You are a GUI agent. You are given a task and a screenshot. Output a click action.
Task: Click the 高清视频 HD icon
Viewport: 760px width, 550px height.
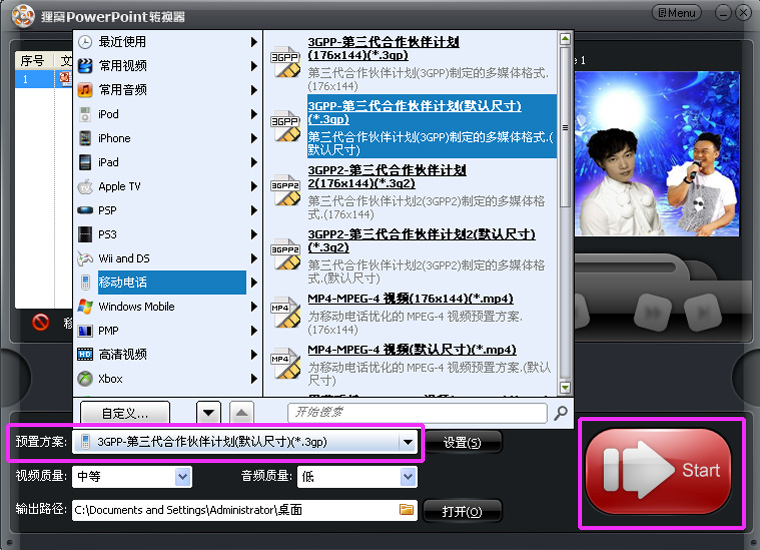click(x=85, y=355)
